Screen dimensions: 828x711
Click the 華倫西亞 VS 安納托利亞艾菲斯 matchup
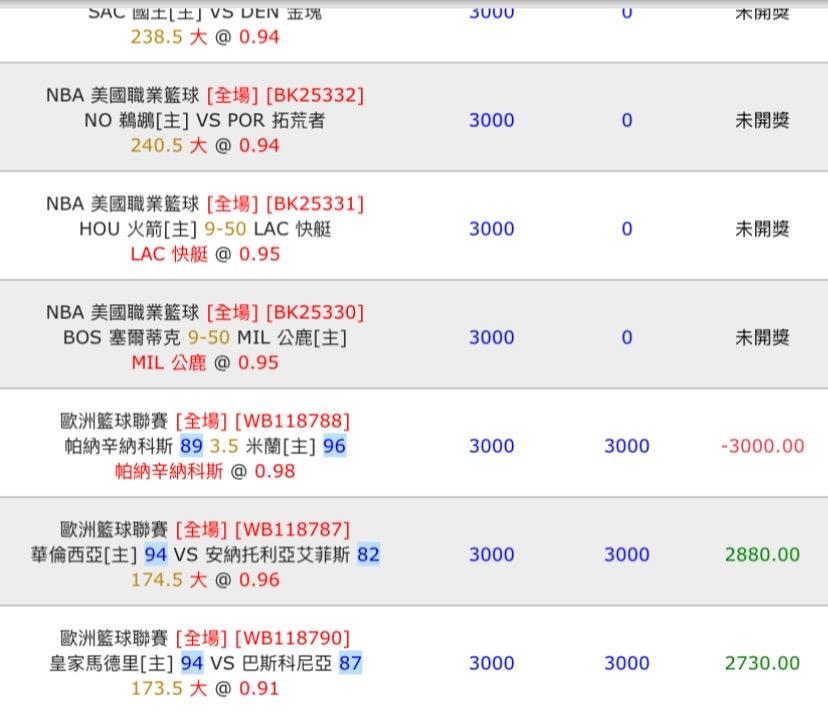pyautogui.click(x=205, y=554)
